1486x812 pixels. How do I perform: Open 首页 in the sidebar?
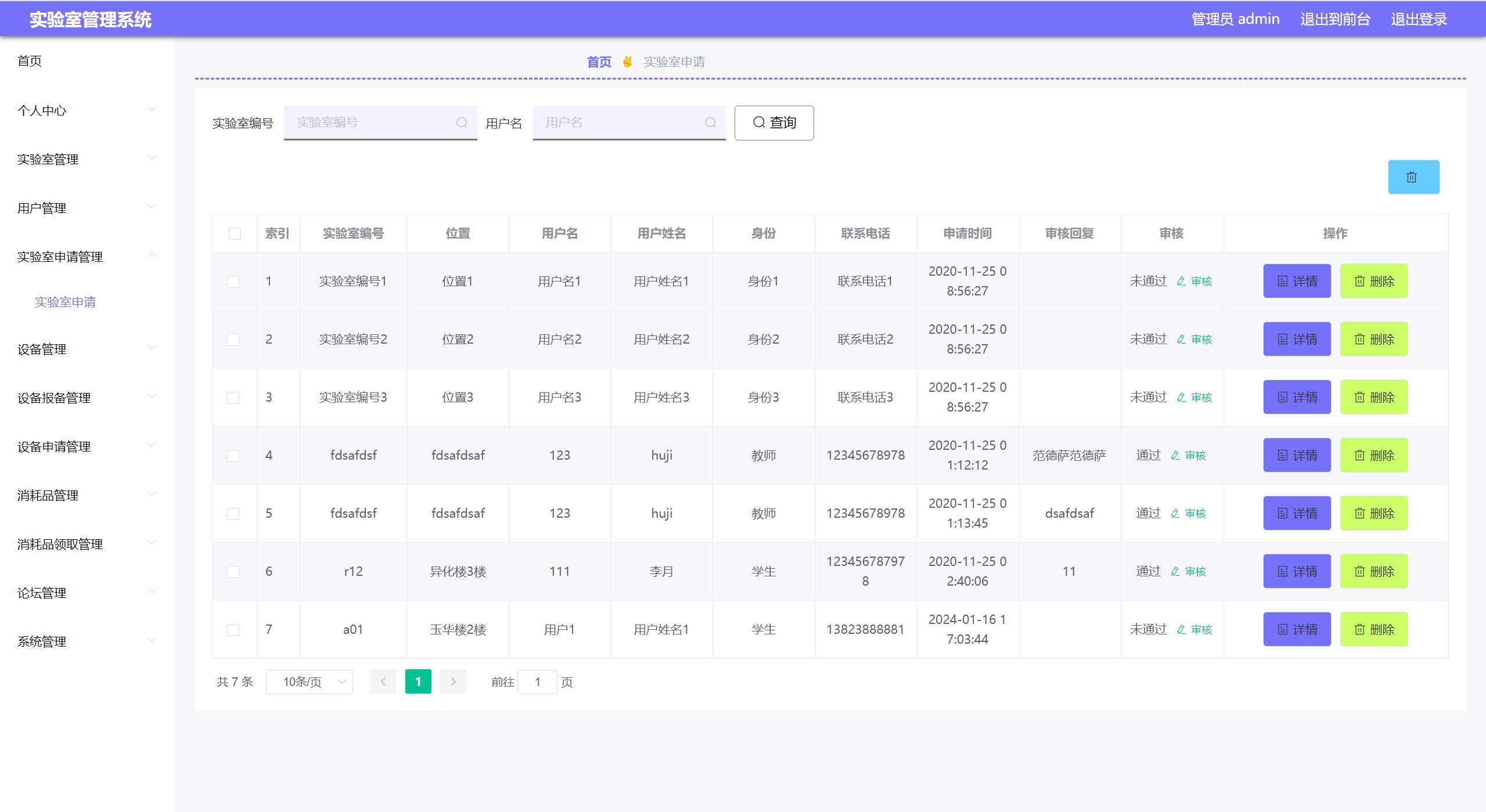pos(30,61)
